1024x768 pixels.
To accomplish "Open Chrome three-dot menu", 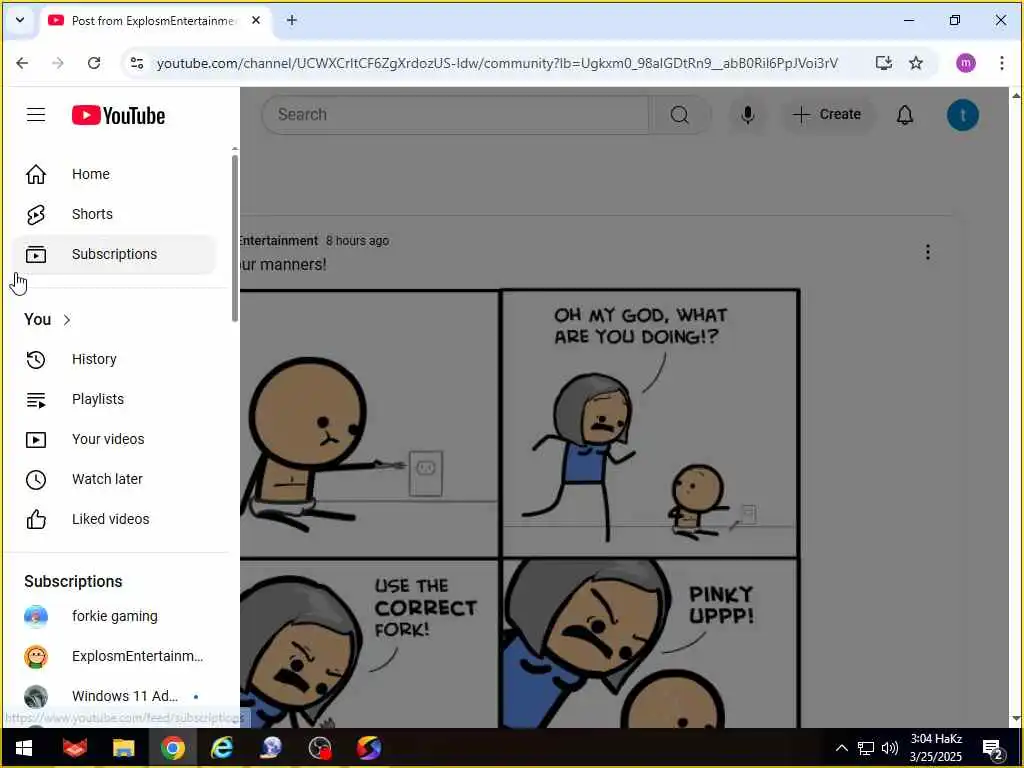I will (1001, 63).
